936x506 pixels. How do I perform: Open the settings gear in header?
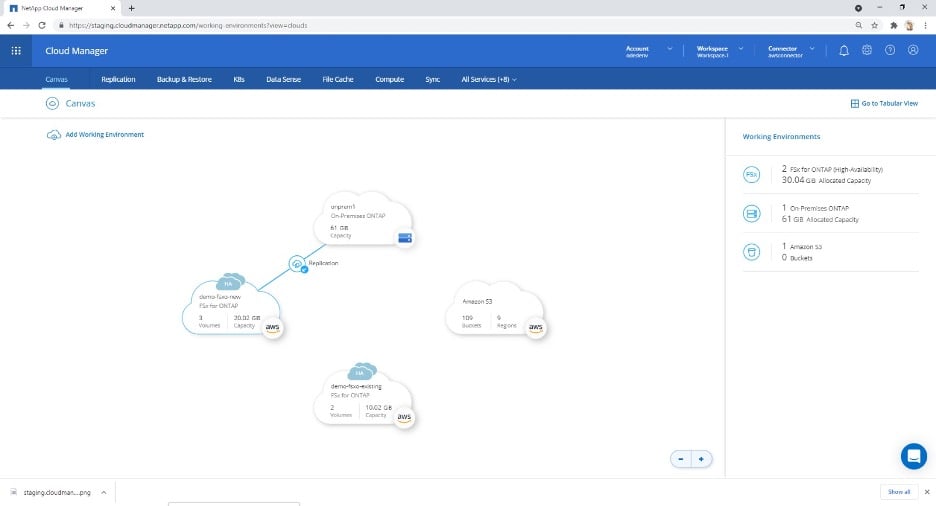867,51
